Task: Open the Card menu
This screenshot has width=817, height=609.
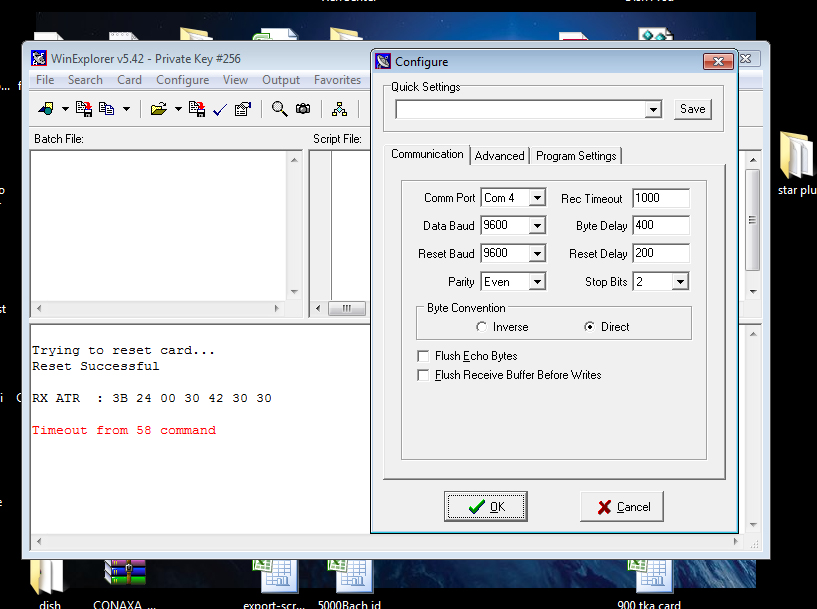Action: [129, 80]
